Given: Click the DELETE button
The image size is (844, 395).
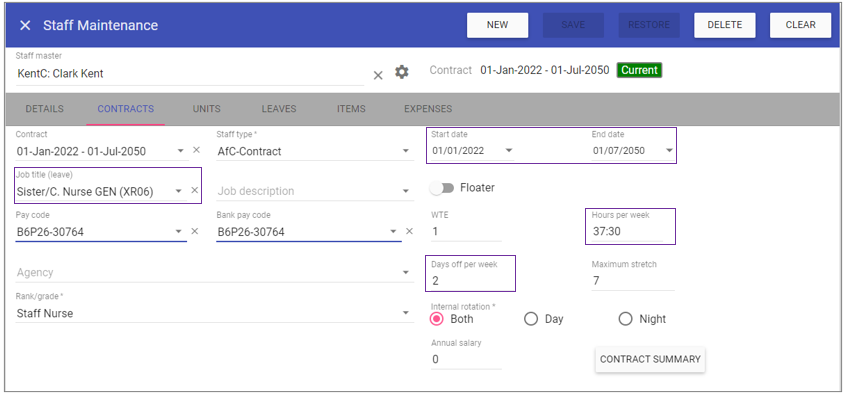Looking at the screenshot, I should pos(725,25).
